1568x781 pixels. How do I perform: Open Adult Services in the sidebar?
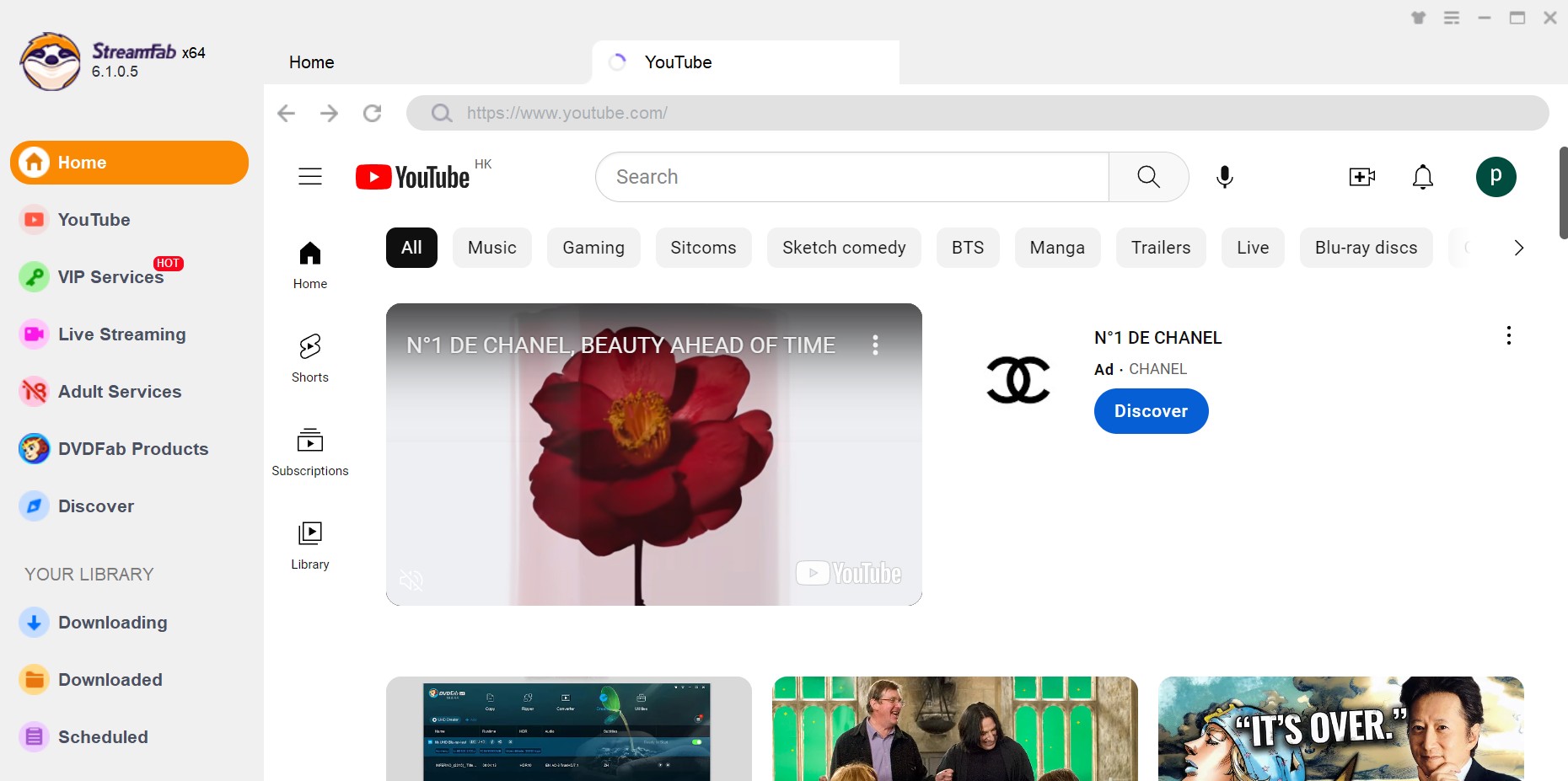128,392
